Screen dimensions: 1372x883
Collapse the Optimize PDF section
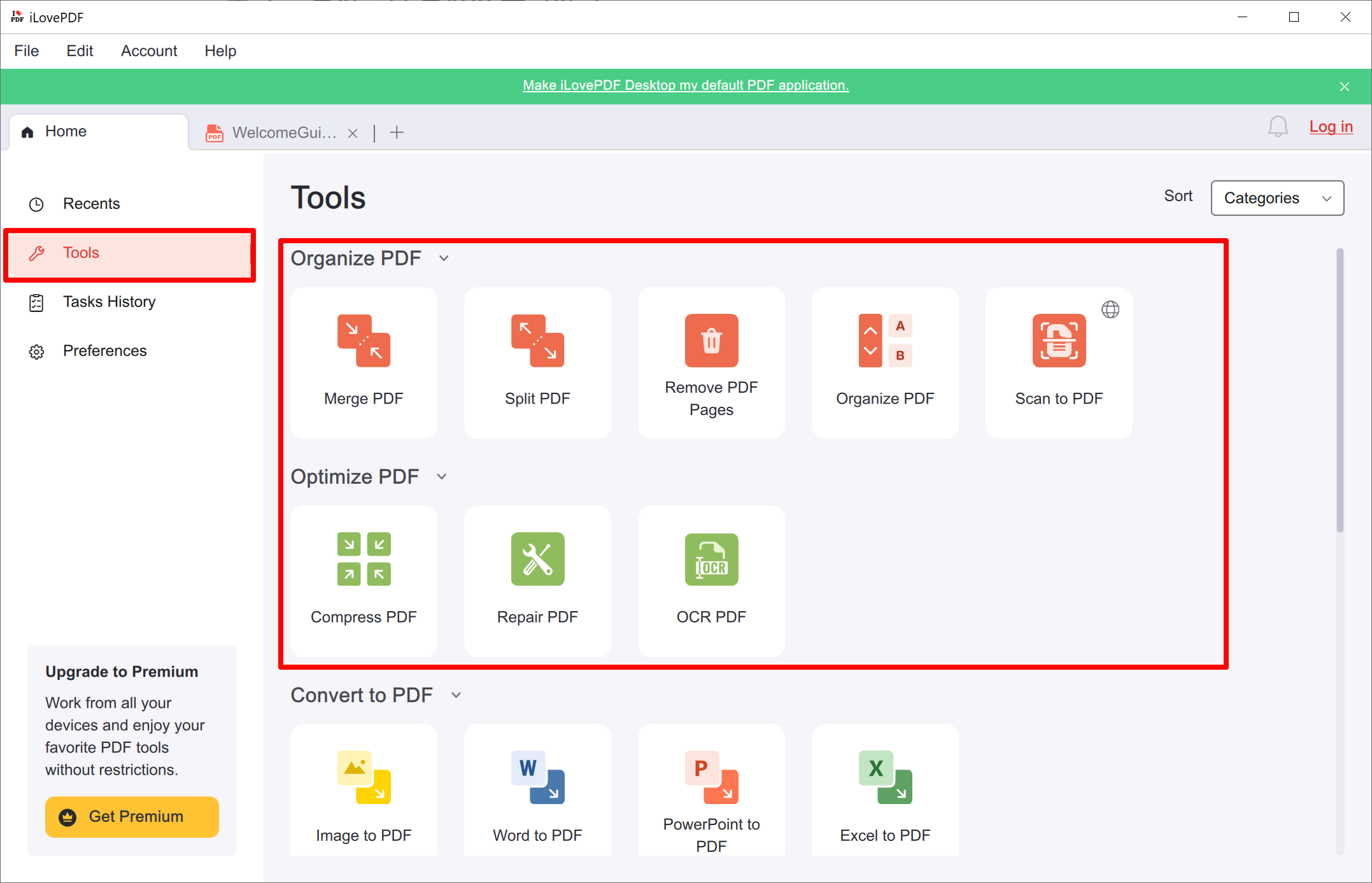[442, 476]
